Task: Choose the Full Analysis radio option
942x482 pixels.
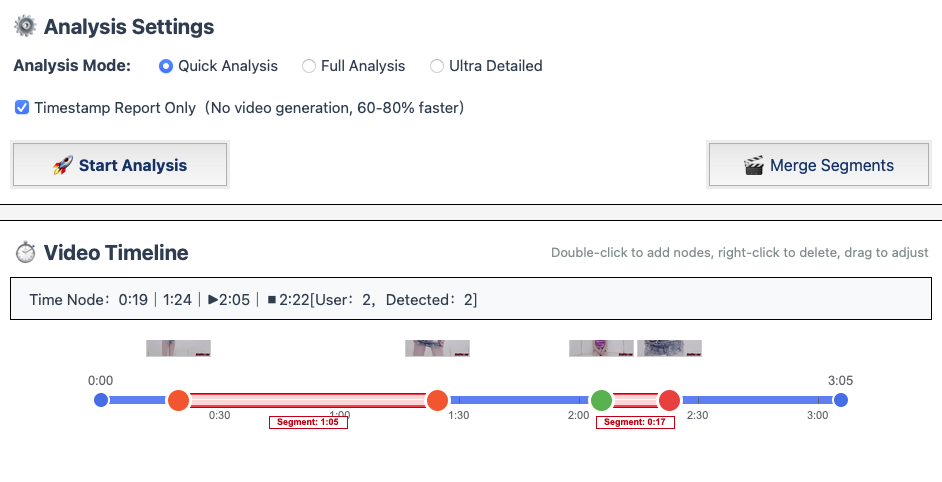Action: [309, 66]
